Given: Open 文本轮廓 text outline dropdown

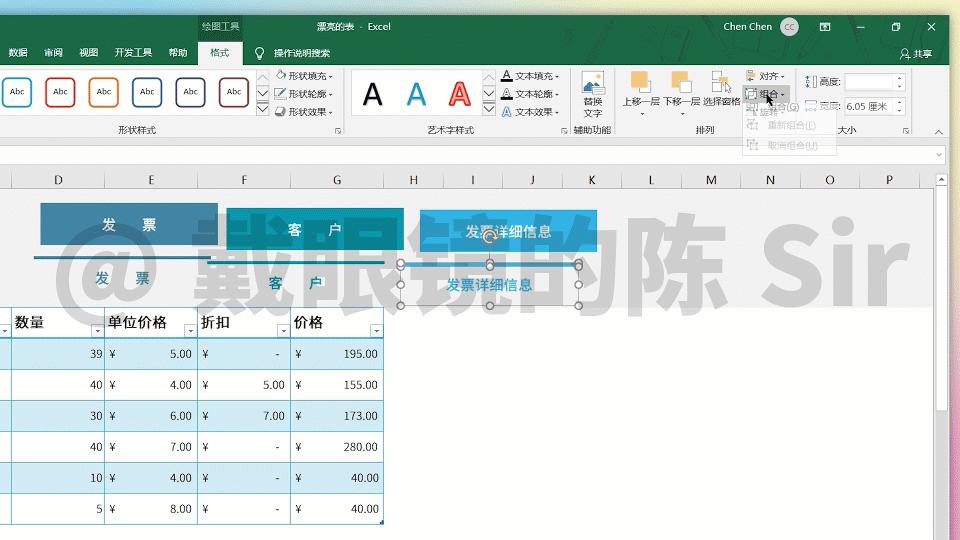Looking at the screenshot, I should point(530,94).
